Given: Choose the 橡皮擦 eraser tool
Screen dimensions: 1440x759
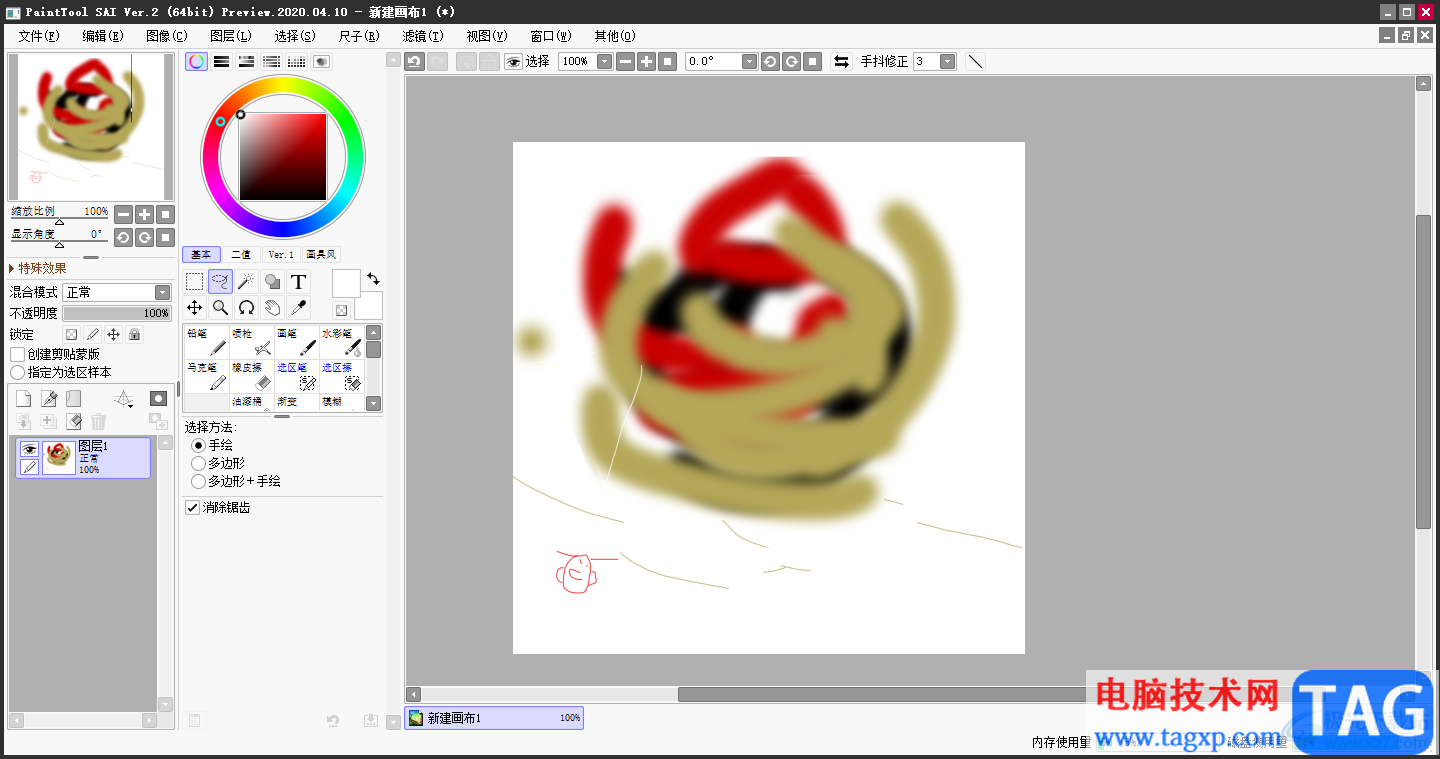Looking at the screenshot, I should 252,376.
